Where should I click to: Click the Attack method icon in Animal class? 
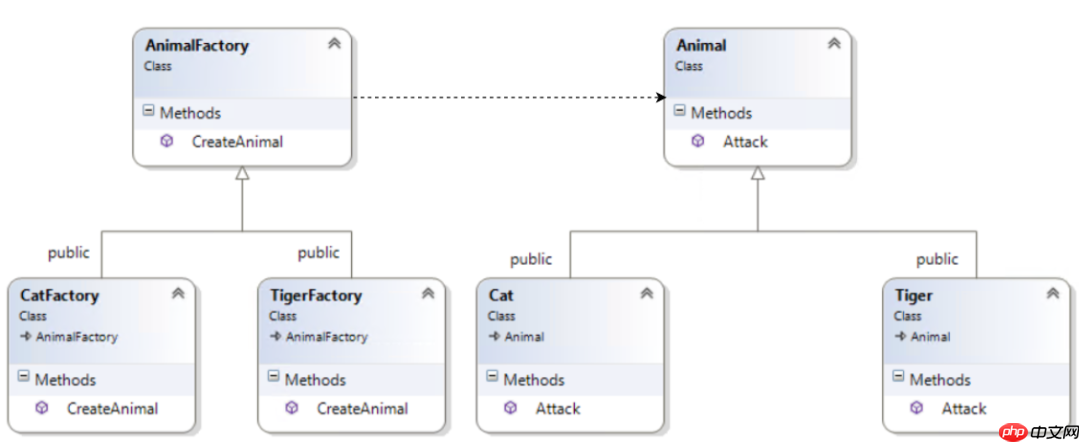pyautogui.click(x=698, y=142)
